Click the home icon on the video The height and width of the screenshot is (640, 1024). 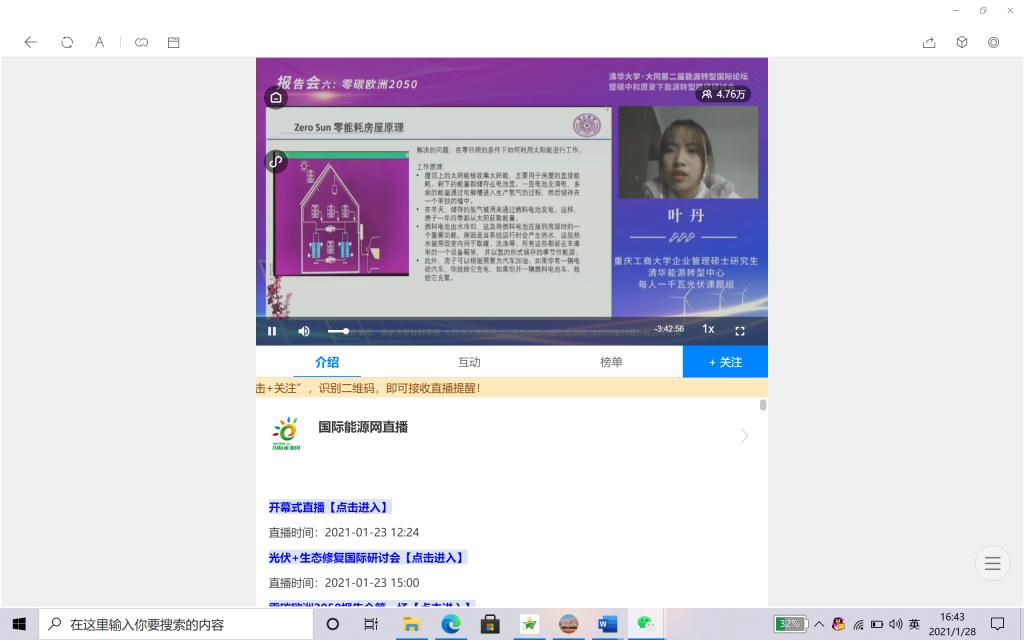(x=276, y=97)
